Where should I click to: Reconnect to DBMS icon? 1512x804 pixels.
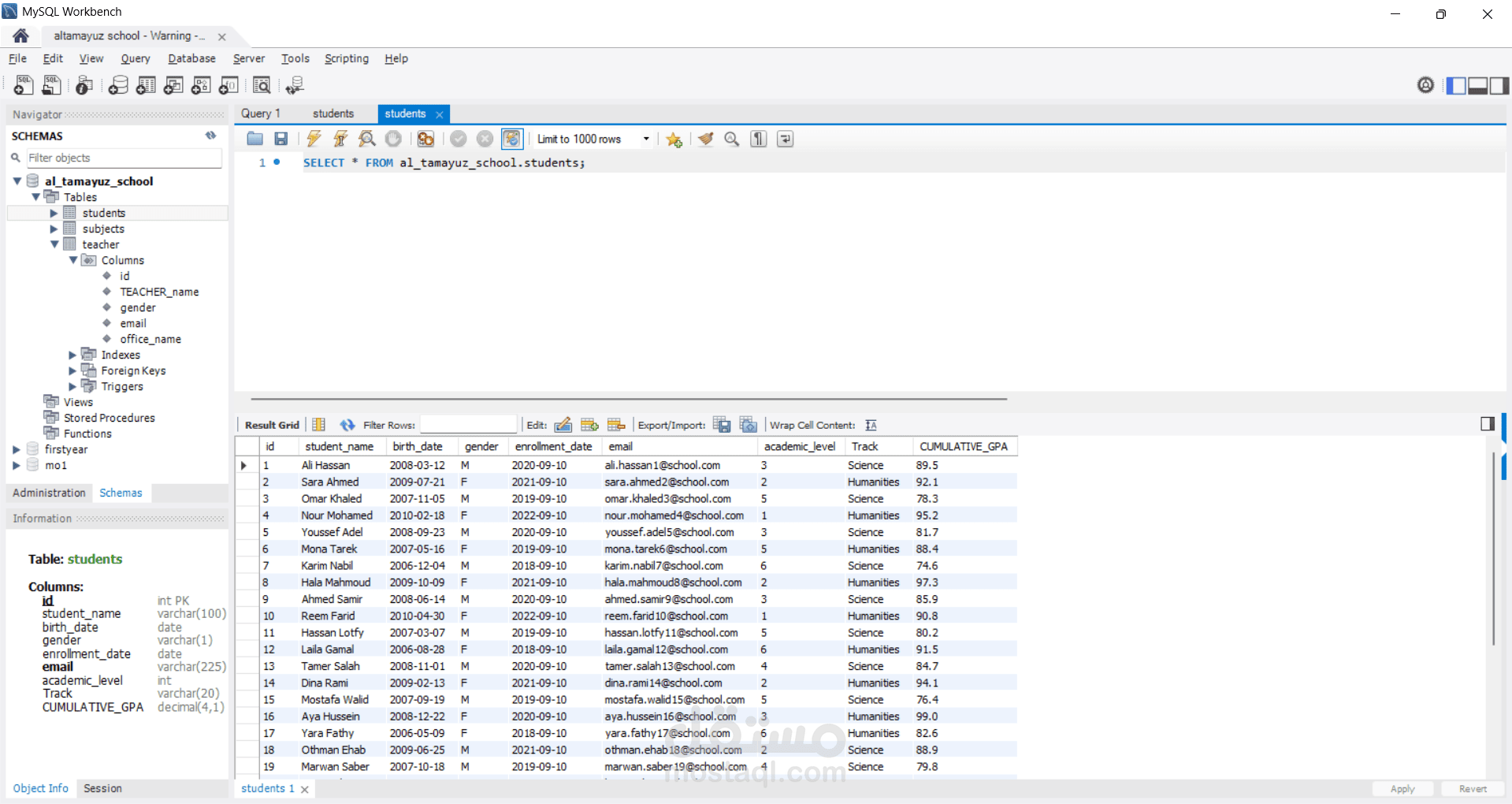tap(295, 85)
